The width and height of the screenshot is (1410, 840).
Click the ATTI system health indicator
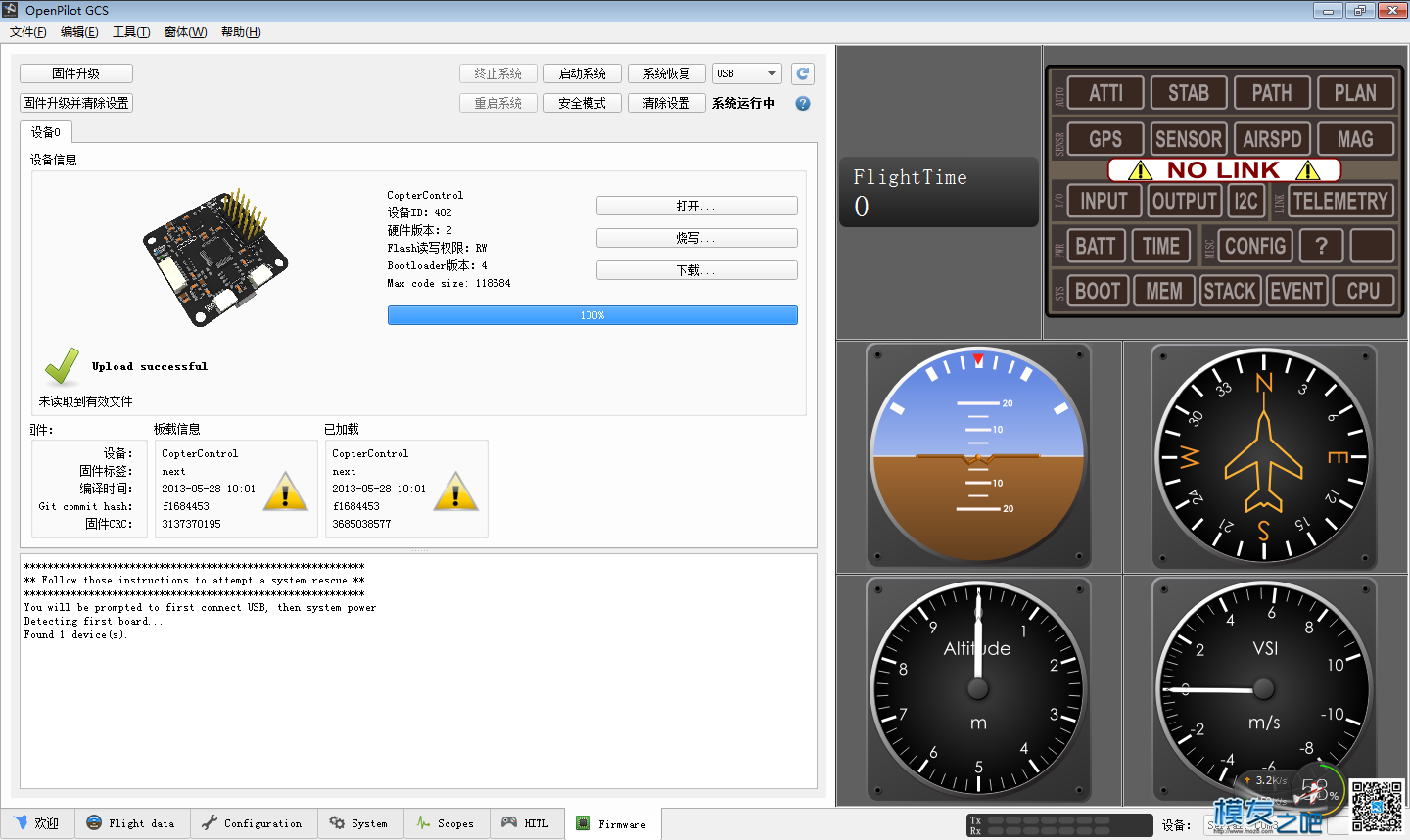click(1105, 93)
